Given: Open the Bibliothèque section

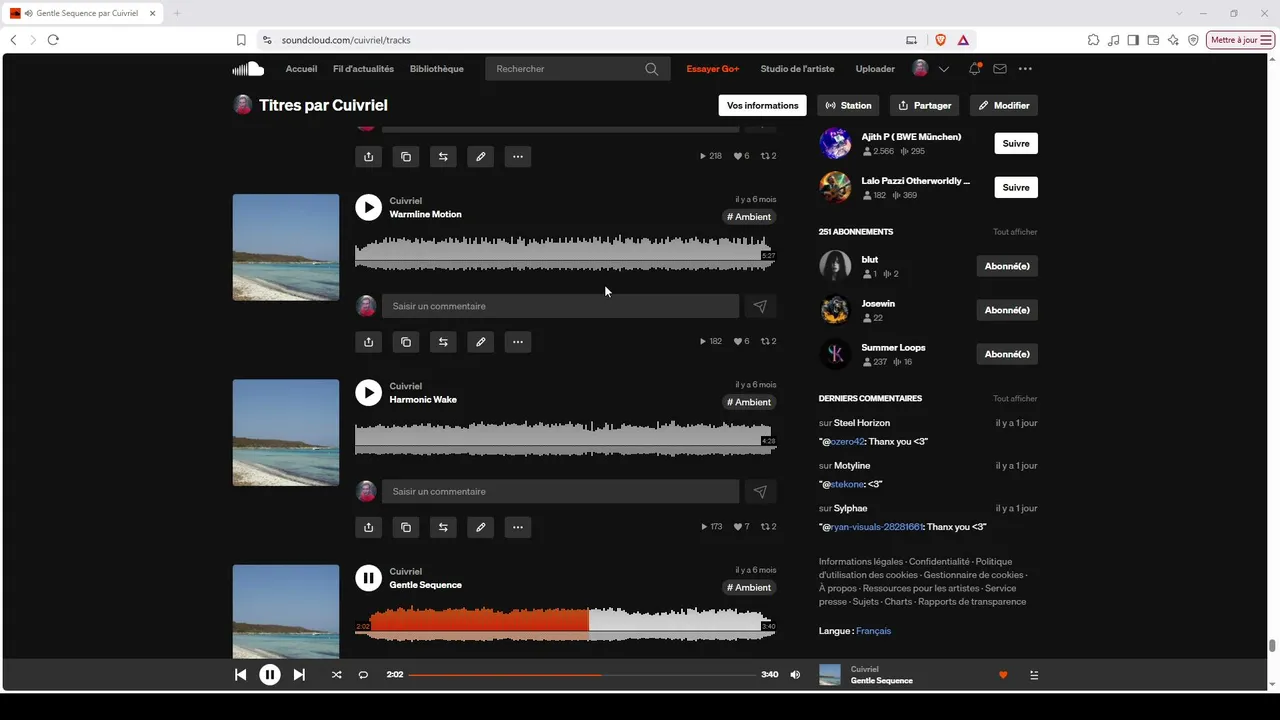Looking at the screenshot, I should [x=437, y=69].
